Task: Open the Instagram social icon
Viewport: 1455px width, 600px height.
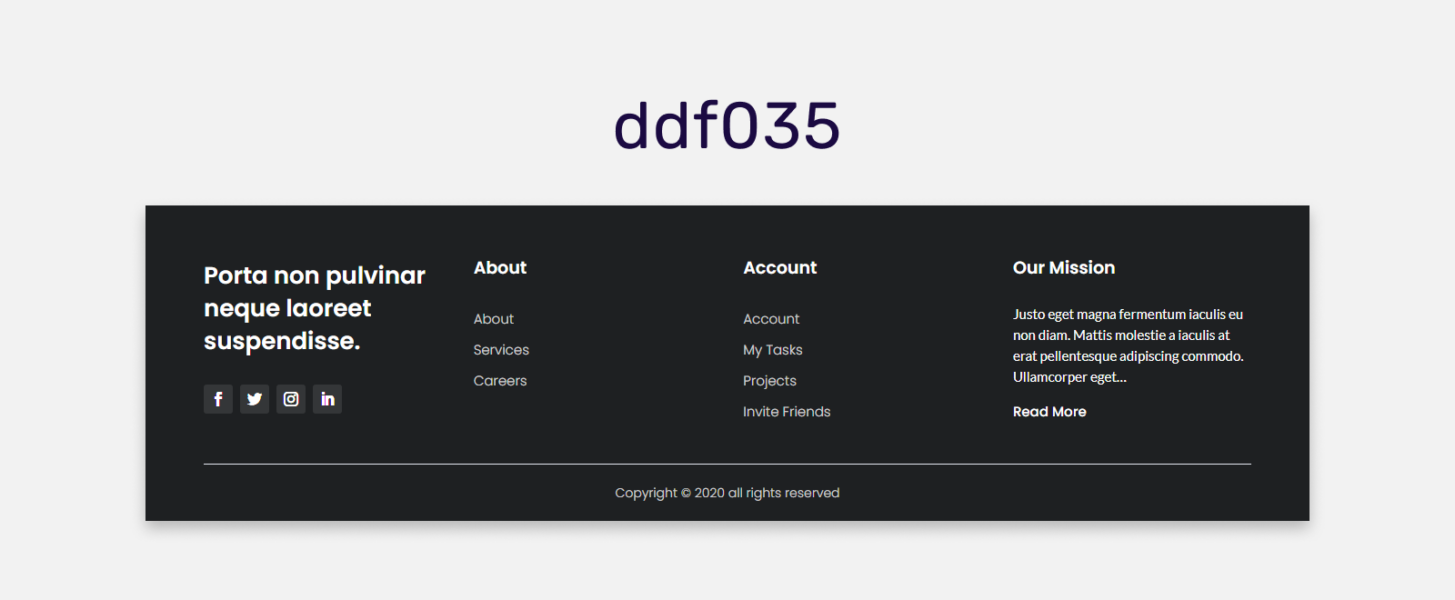Action: 290,399
